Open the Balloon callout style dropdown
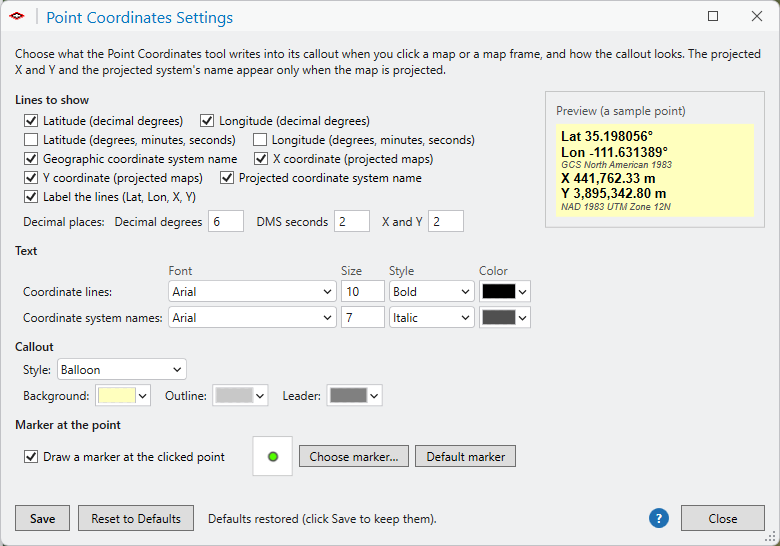The image size is (780, 546). 122,369
